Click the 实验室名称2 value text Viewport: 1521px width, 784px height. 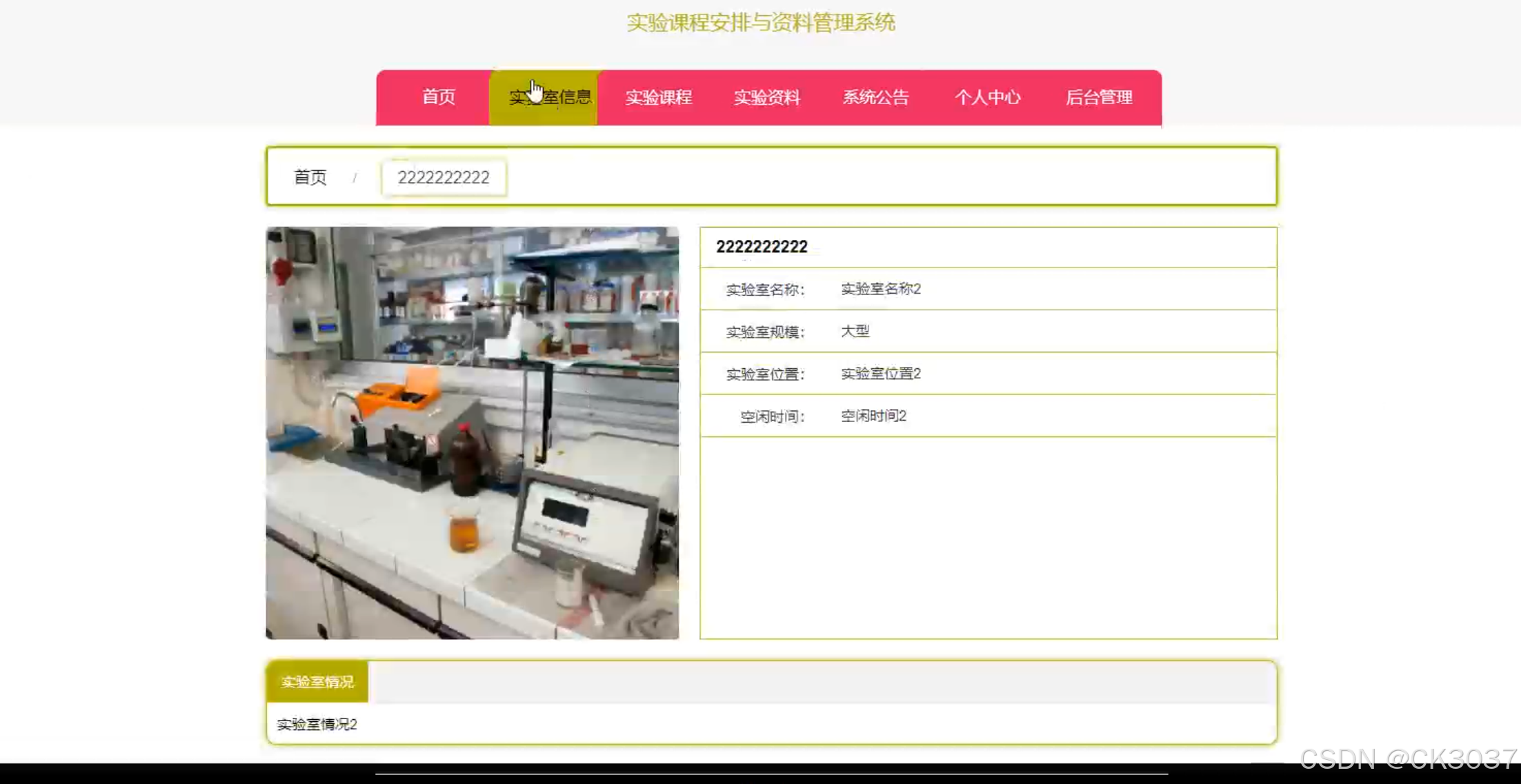pyautogui.click(x=880, y=289)
